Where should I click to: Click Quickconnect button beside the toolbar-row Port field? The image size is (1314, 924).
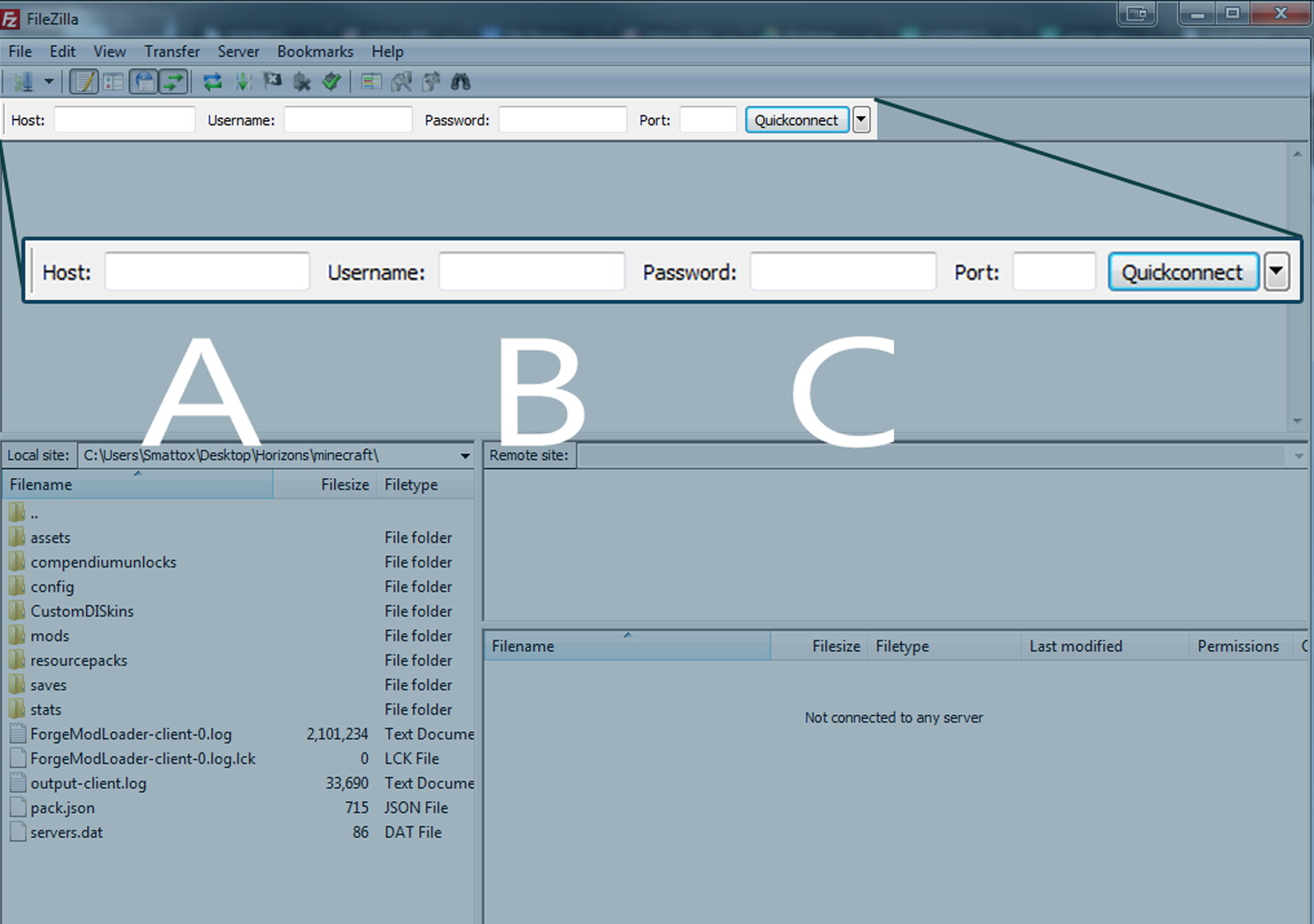(x=797, y=120)
